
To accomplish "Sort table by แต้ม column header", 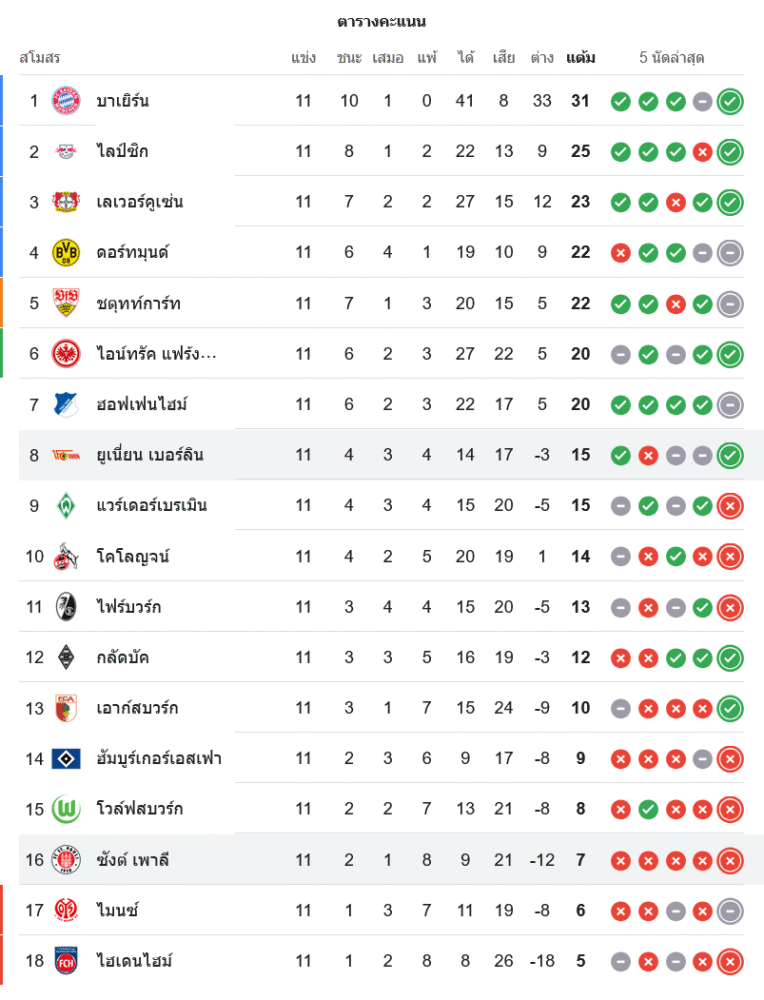I will click(580, 58).
